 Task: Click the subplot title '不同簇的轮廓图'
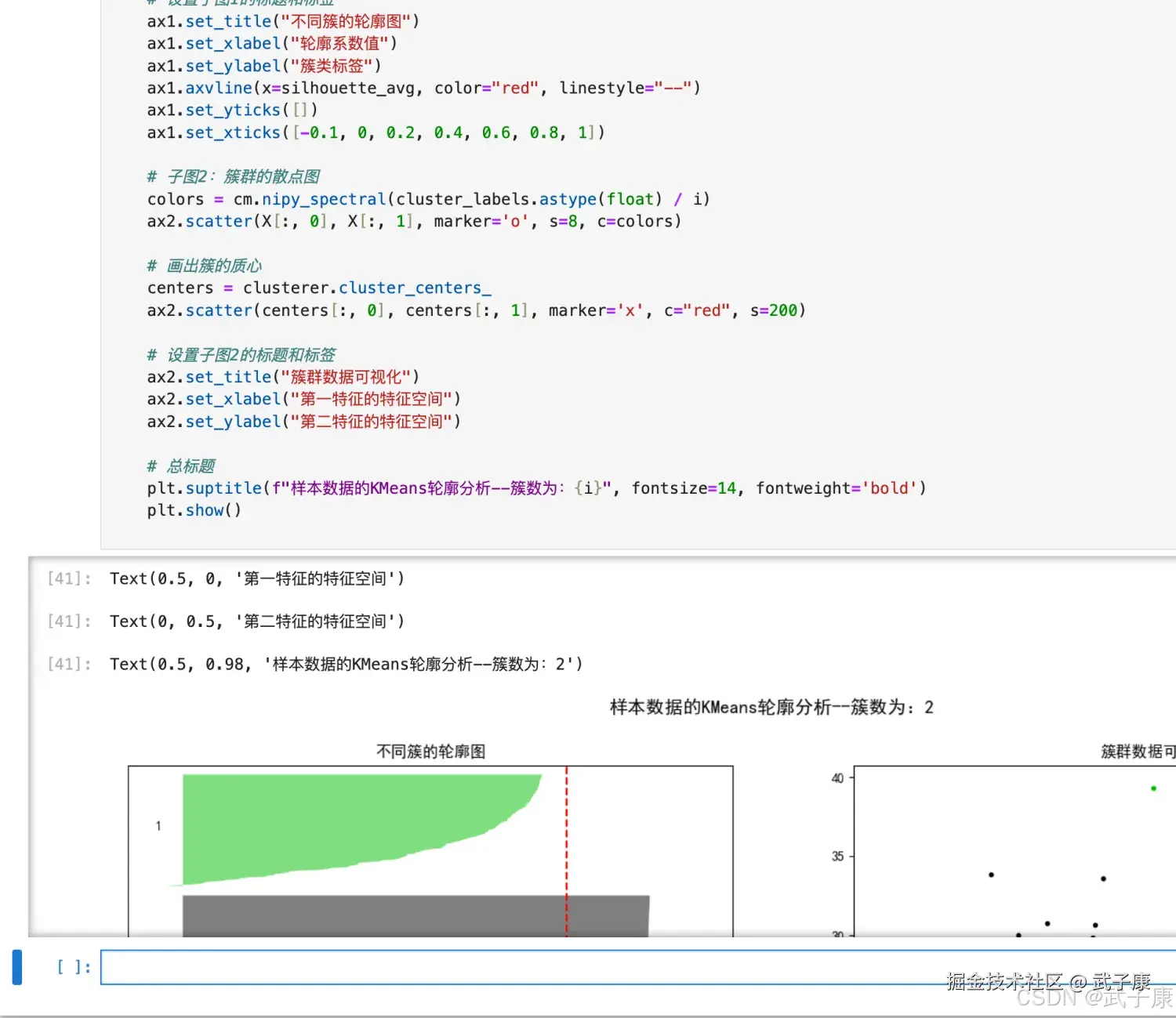(430, 752)
